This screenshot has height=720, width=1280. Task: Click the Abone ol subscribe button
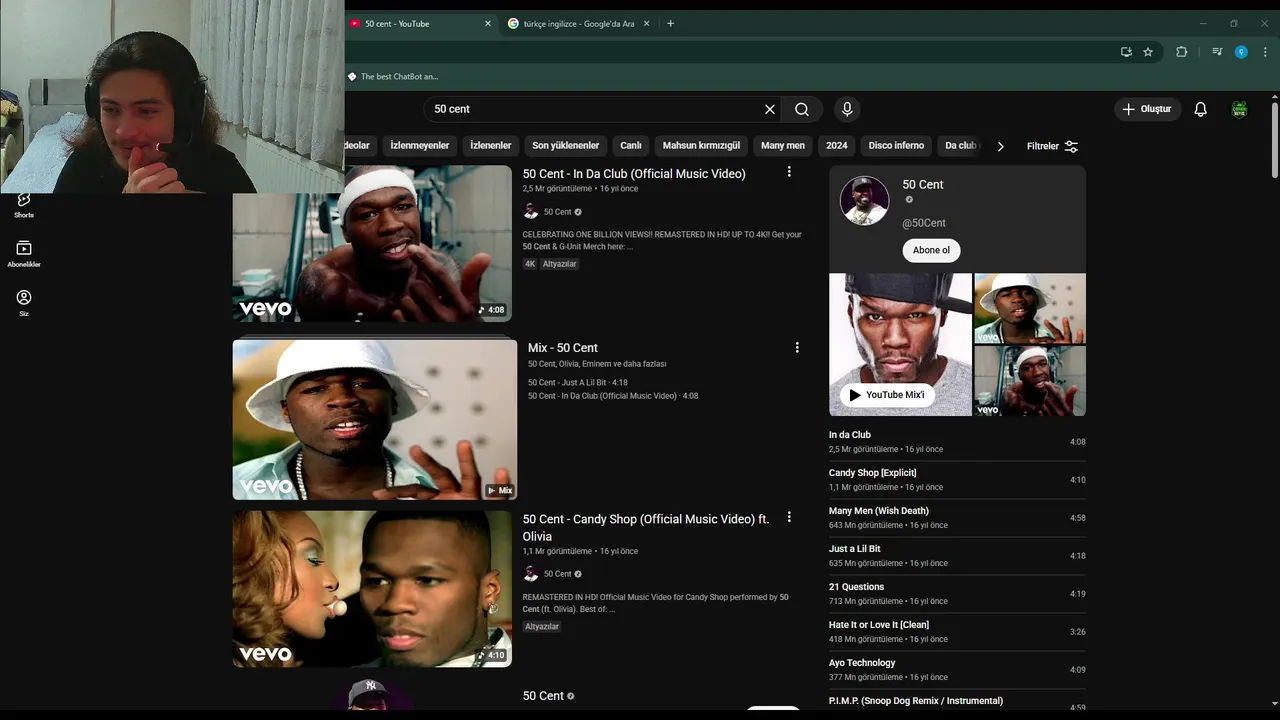[931, 250]
